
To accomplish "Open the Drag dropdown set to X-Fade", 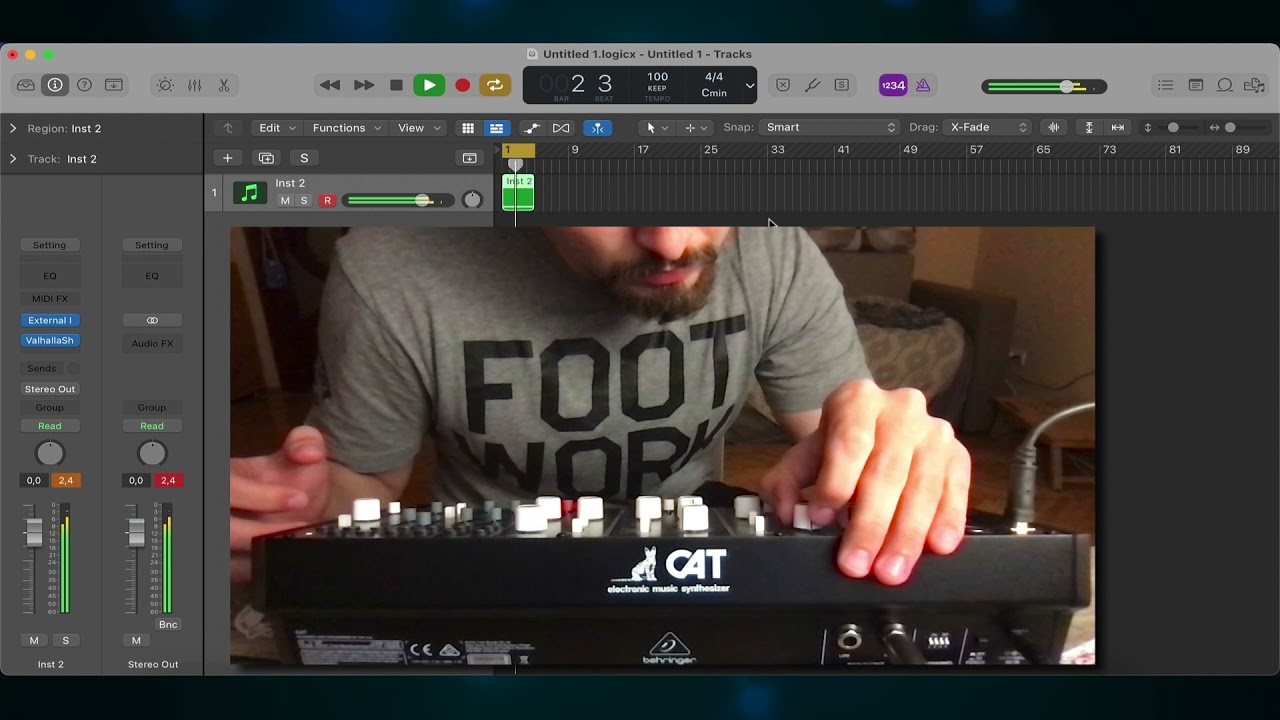I will [x=986, y=128].
